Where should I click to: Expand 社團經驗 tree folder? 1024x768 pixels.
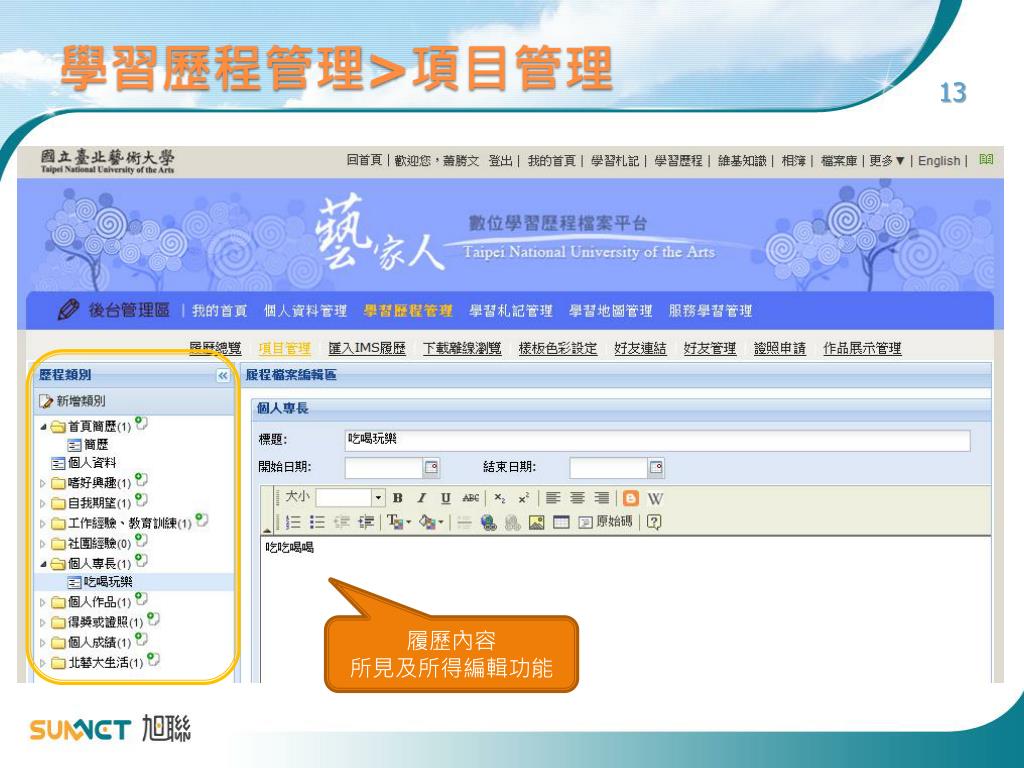[x=43, y=544]
